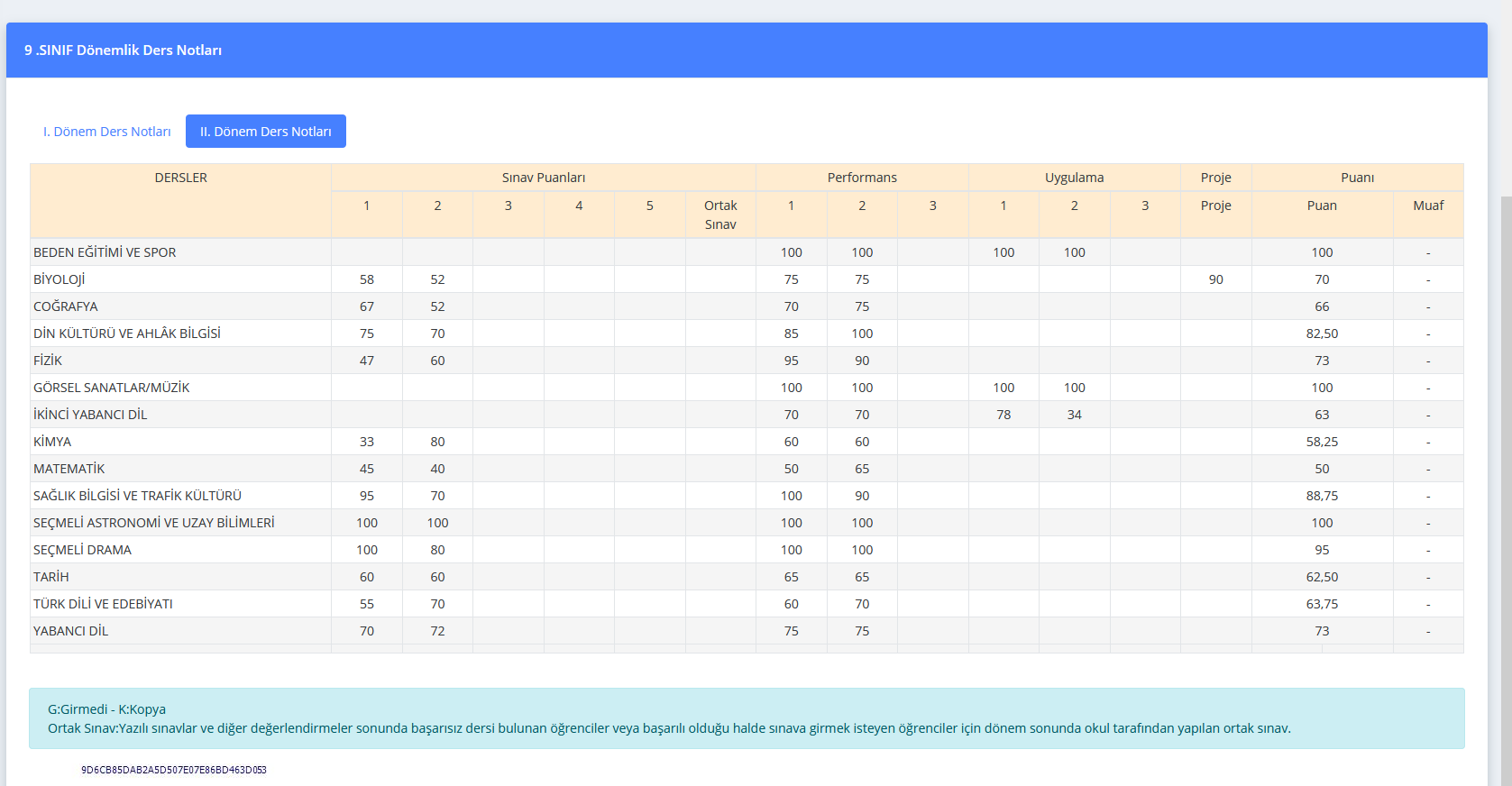The height and width of the screenshot is (786, 1512).
Task: Click Biyoloji project score 90
Action: pyautogui.click(x=1216, y=279)
